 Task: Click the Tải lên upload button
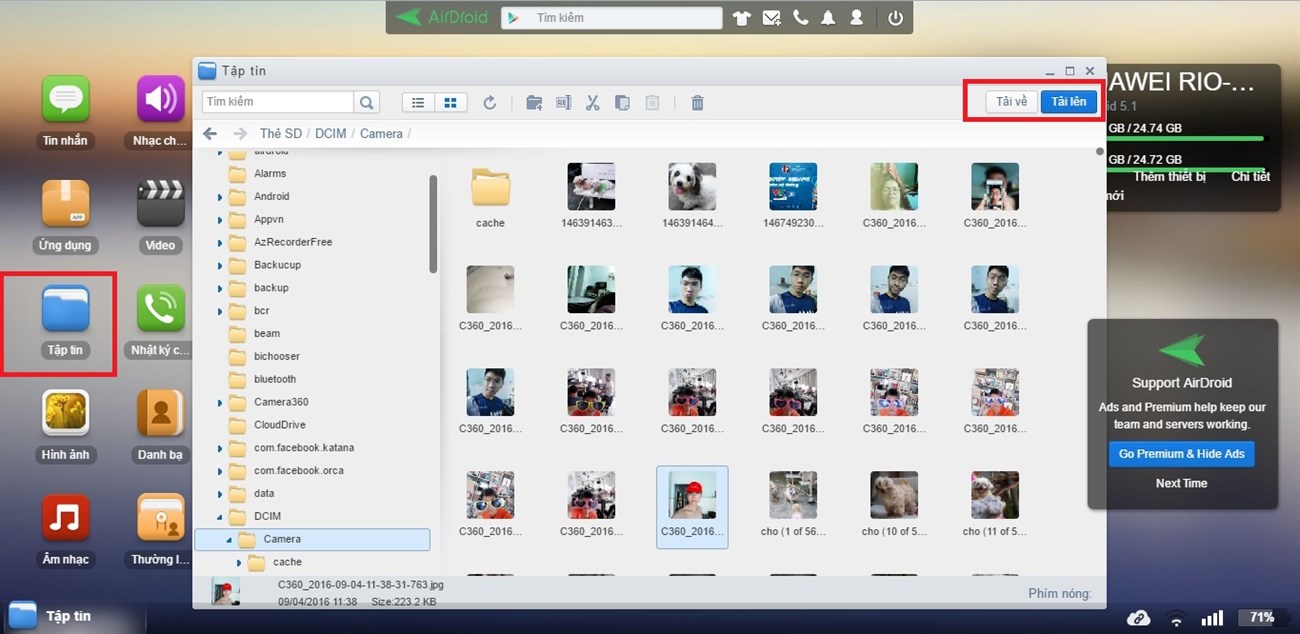pos(1068,102)
